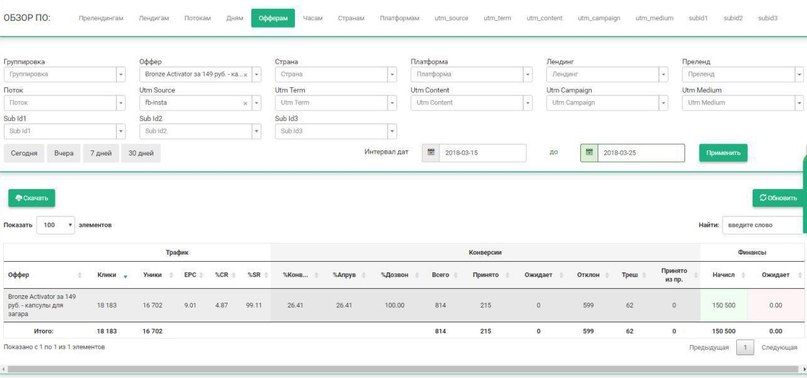Open calendar icon for start date
This screenshot has width=807, height=378.
[x=431, y=153]
